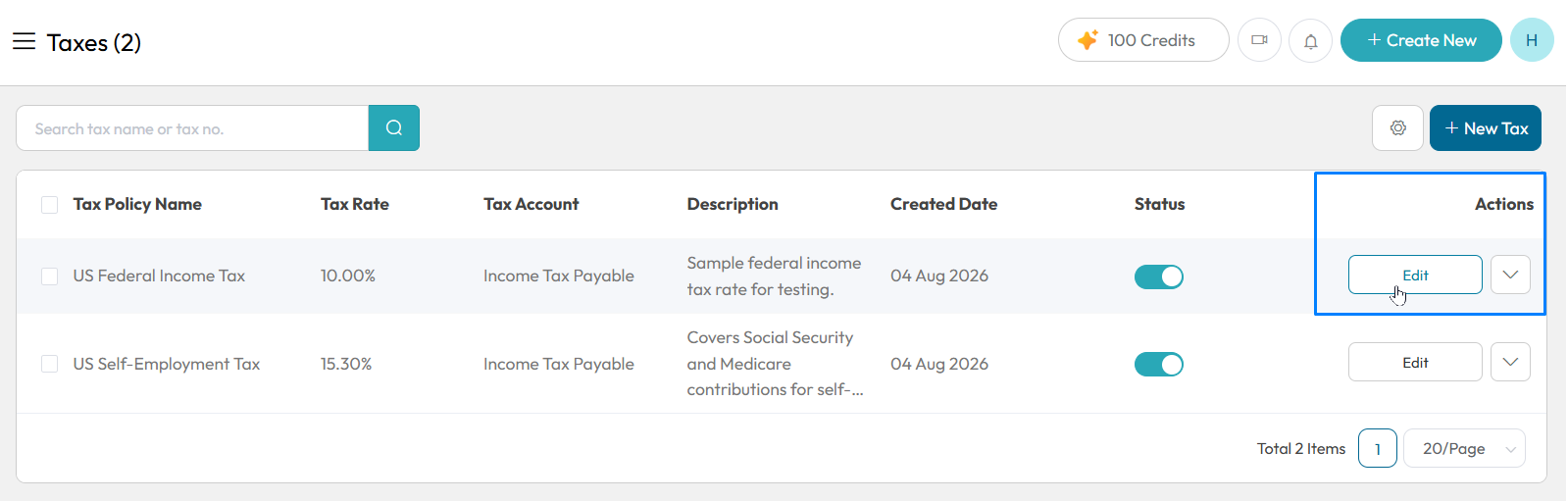
Task: Edit the US Self-Employment Tax entry
Action: (1415, 362)
